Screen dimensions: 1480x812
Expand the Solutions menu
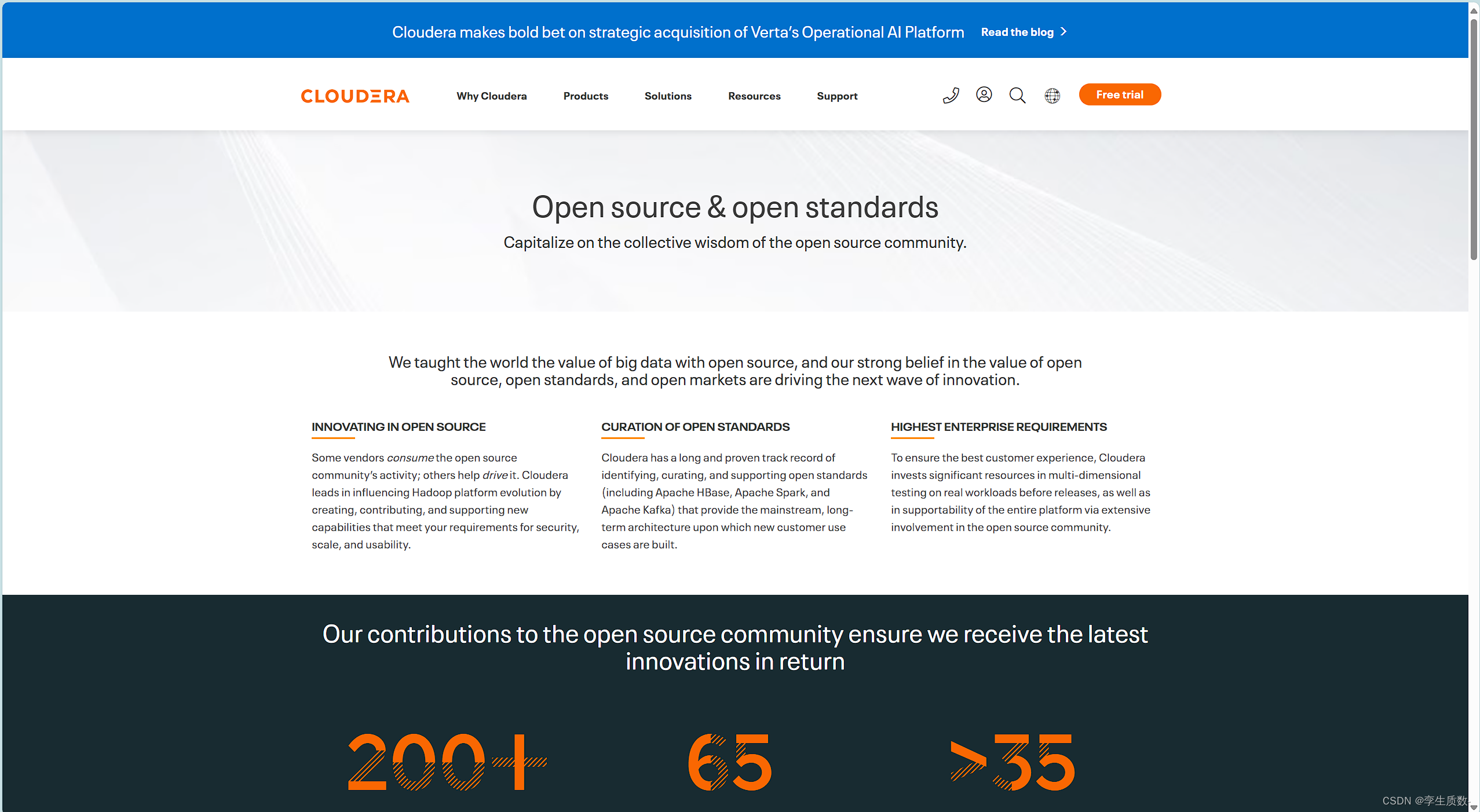(x=668, y=96)
